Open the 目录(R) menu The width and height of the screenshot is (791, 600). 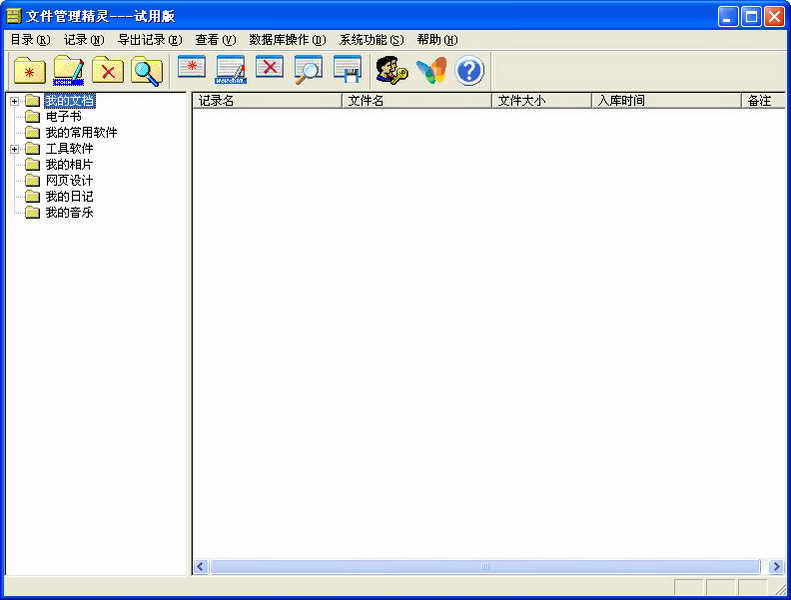(31, 40)
